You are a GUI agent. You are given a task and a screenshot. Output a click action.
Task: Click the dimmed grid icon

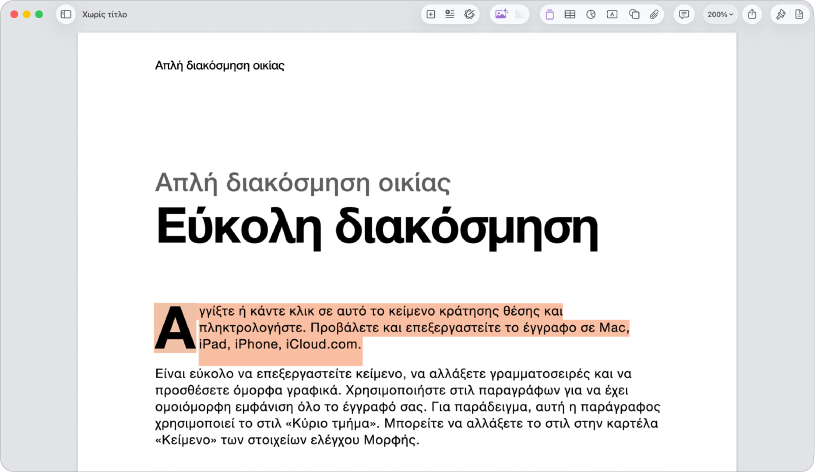pyautogui.click(x=519, y=15)
